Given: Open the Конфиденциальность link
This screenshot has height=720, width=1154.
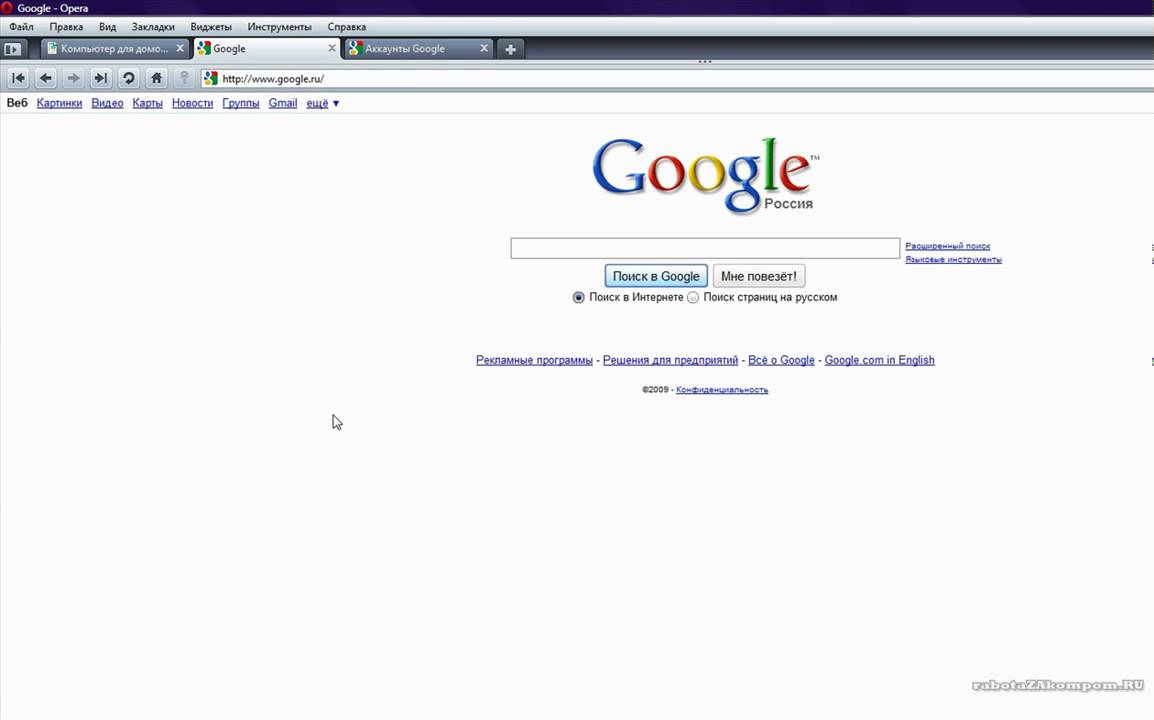Looking at the screenshot, I should tap(722, 389).
